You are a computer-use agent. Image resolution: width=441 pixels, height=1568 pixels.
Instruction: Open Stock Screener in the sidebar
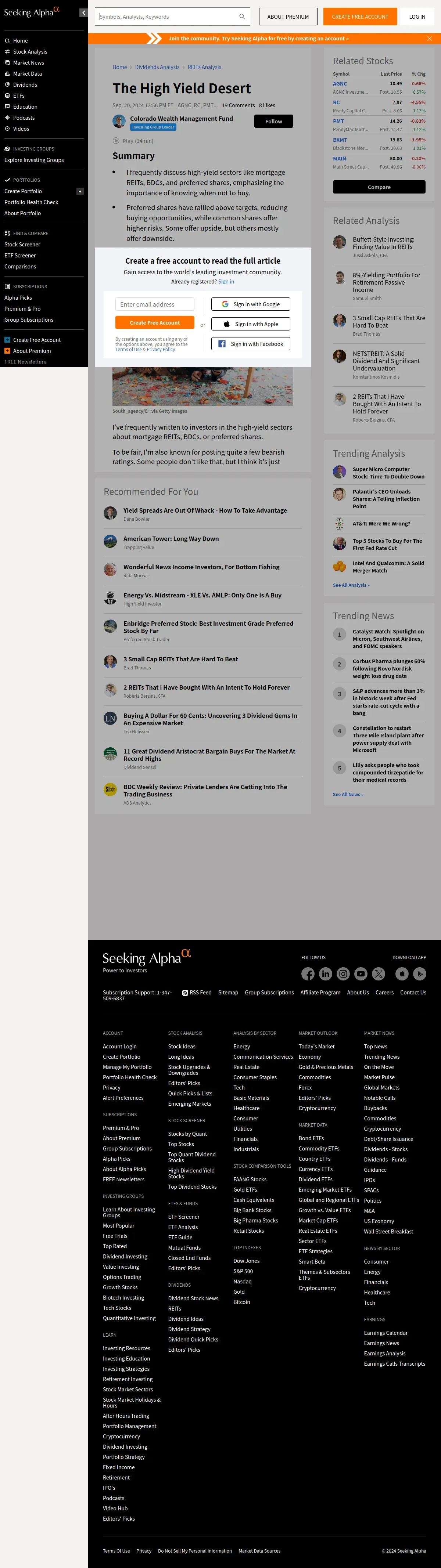point(22,245)
